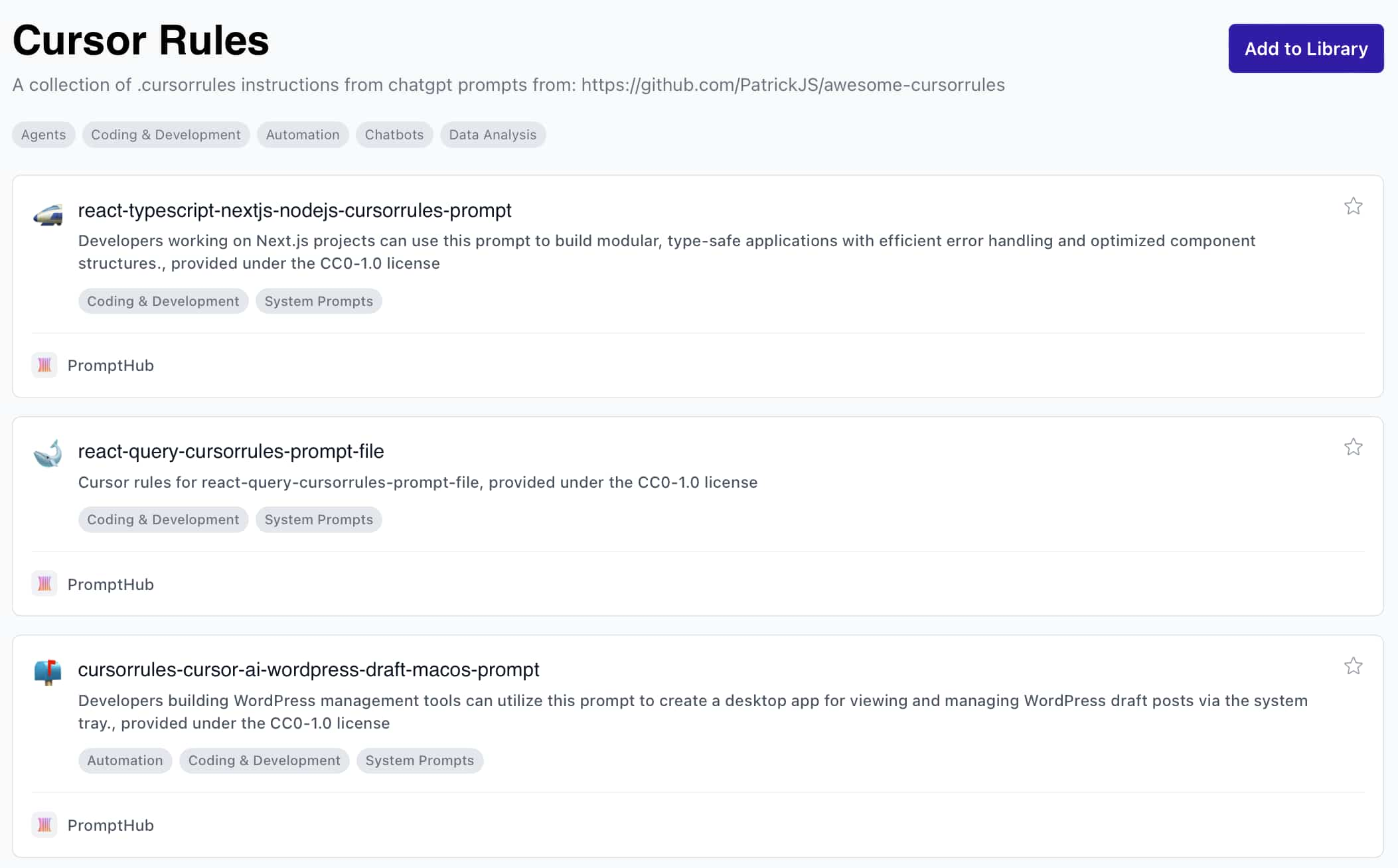Open react-typescript-nextjs-cursorrules-prompt
Image resolution: width=1398 pixels, height=868 pixels.
(x=294, y=210)
